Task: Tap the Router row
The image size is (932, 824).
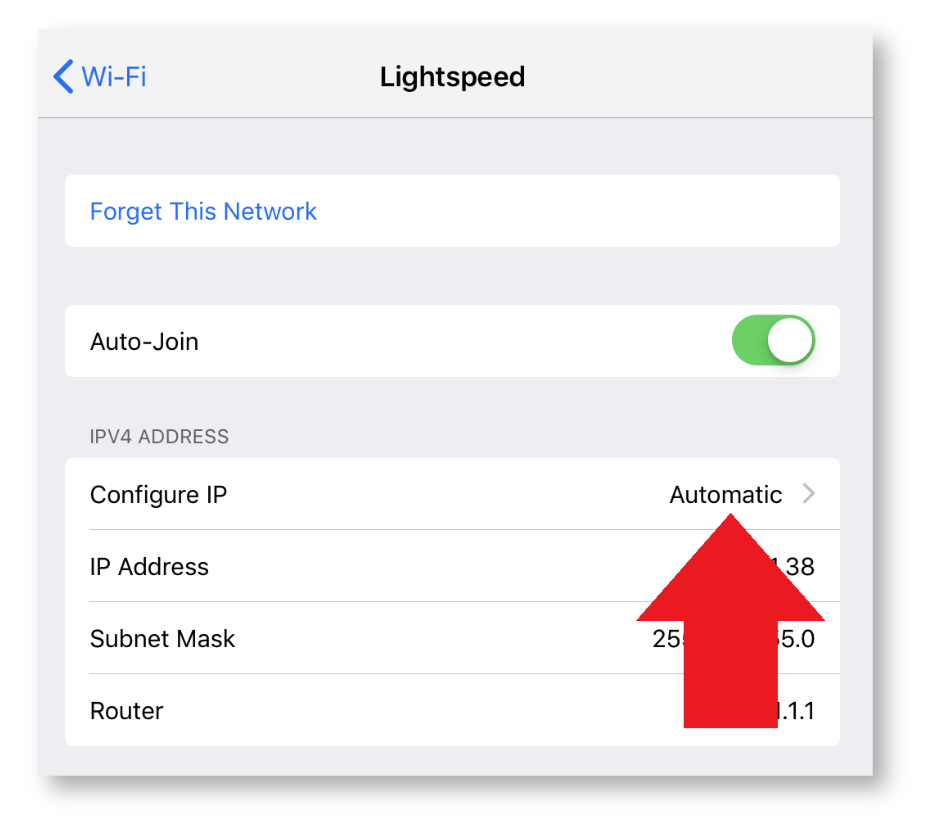Action: point(452,710)
